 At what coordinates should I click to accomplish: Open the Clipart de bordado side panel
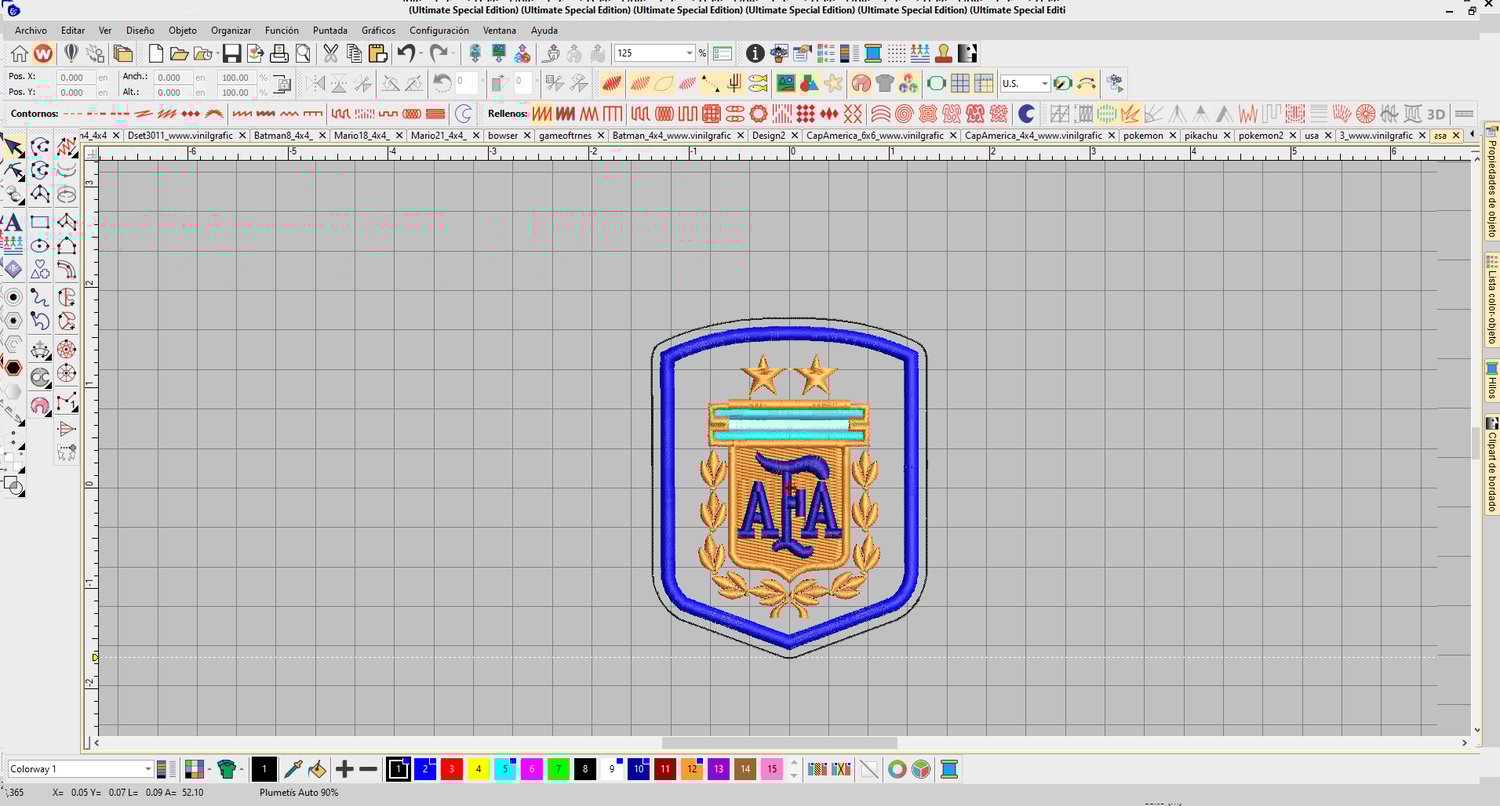coord(1491,465)
